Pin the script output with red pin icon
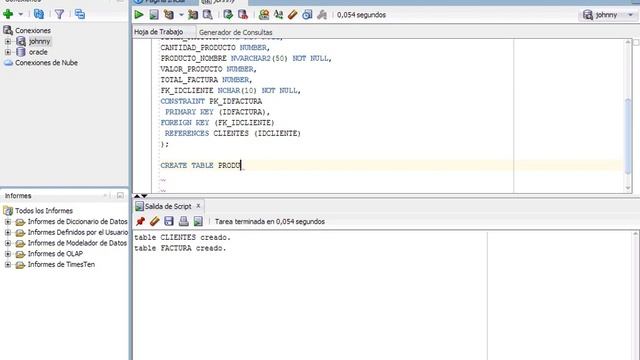640x360 pixels. tap(140, 221)
